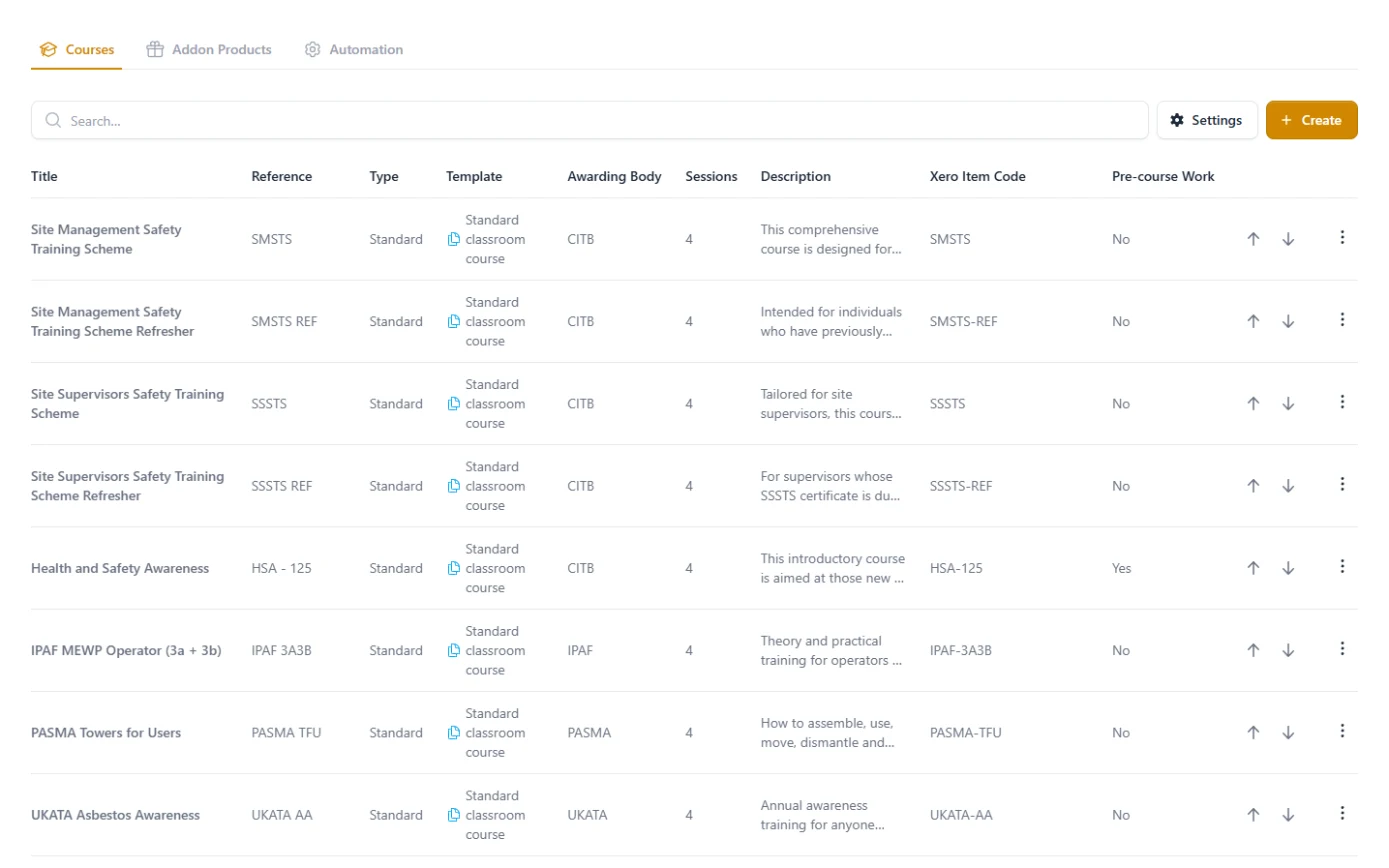Image resolution: width=1389 pixels, height=868 pixels.
Task: Click the PASMA awarding body cell
Action: point(589,733)
